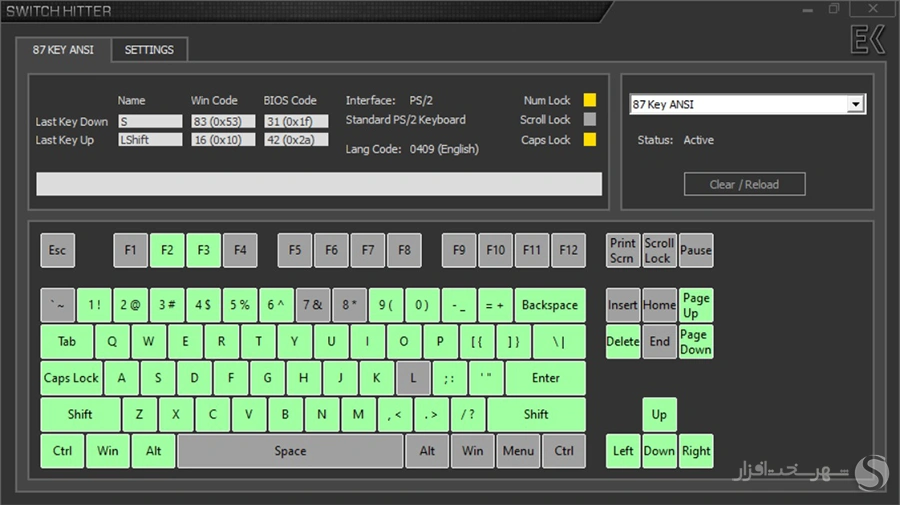Image resolution: width=900 pixels, height=505 pixels.
Task: Switch to the SETTINGS tab
Action: pos(149,50)
